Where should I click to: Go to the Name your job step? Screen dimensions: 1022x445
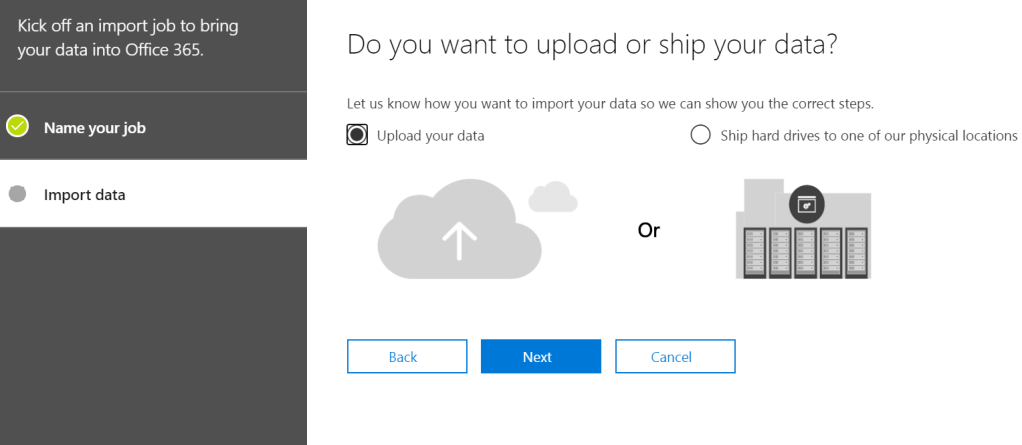94,128
